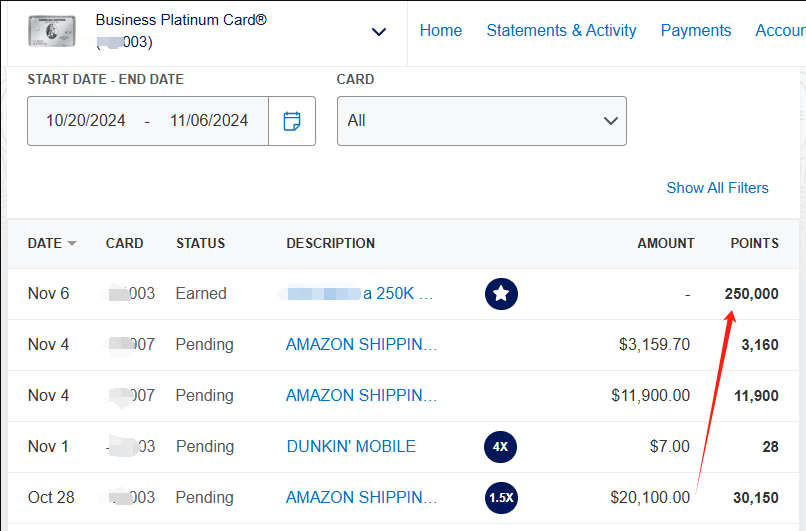This screenshot has height=531, width=806.
Task: Click the 4X multiplier badge for Dunkin' Mobile
Action: [501, 447]
